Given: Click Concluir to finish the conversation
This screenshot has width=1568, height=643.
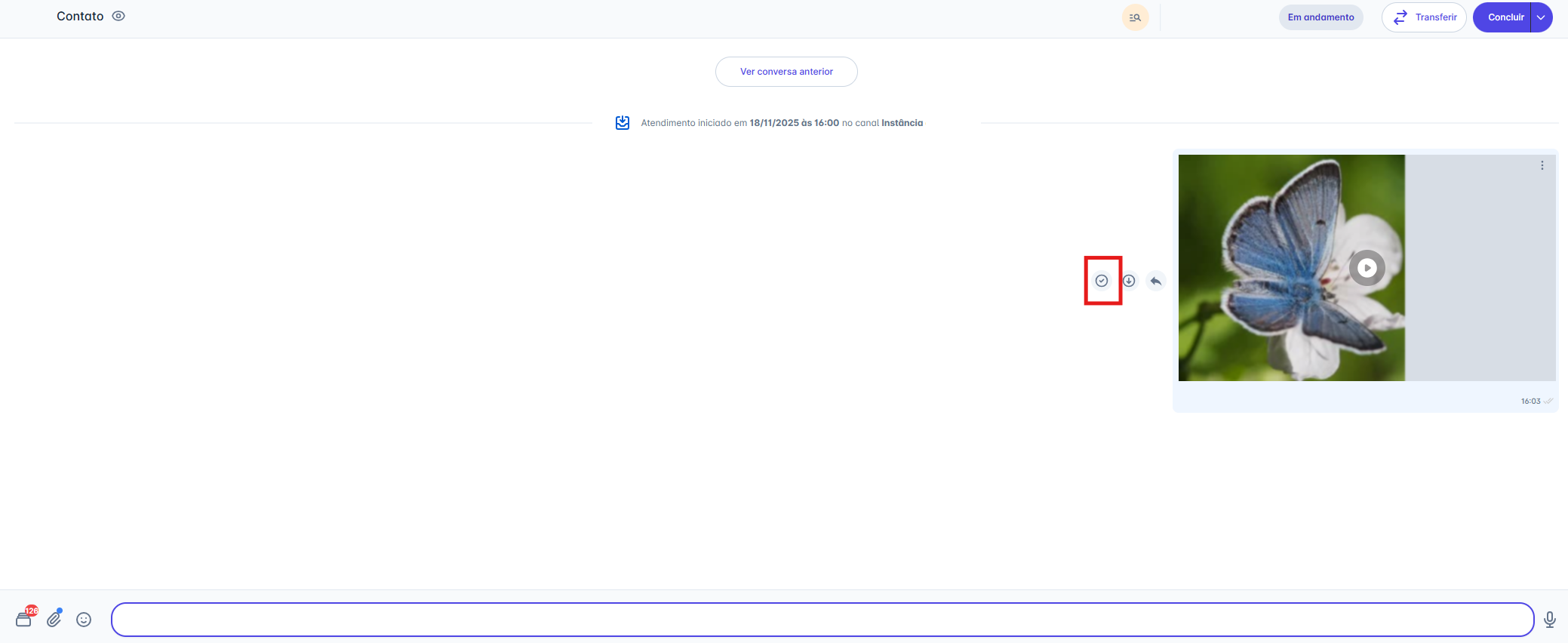Looking at the screenshot, I should [1503, 17].
